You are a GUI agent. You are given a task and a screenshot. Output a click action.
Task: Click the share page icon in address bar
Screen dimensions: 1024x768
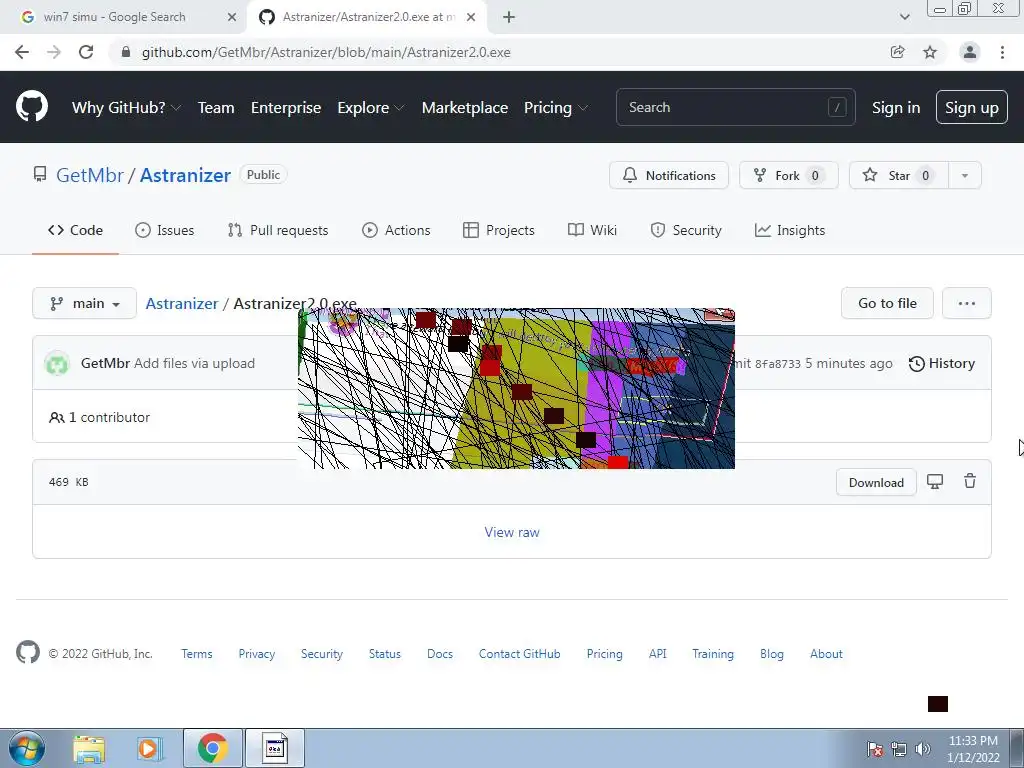[898, 52]
